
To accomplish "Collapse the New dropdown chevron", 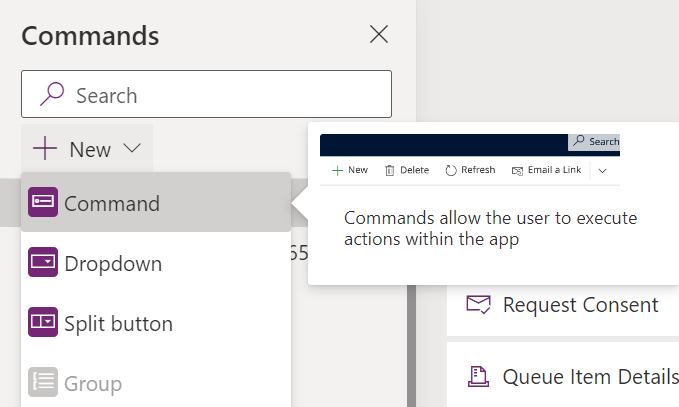I will point(133,150).
